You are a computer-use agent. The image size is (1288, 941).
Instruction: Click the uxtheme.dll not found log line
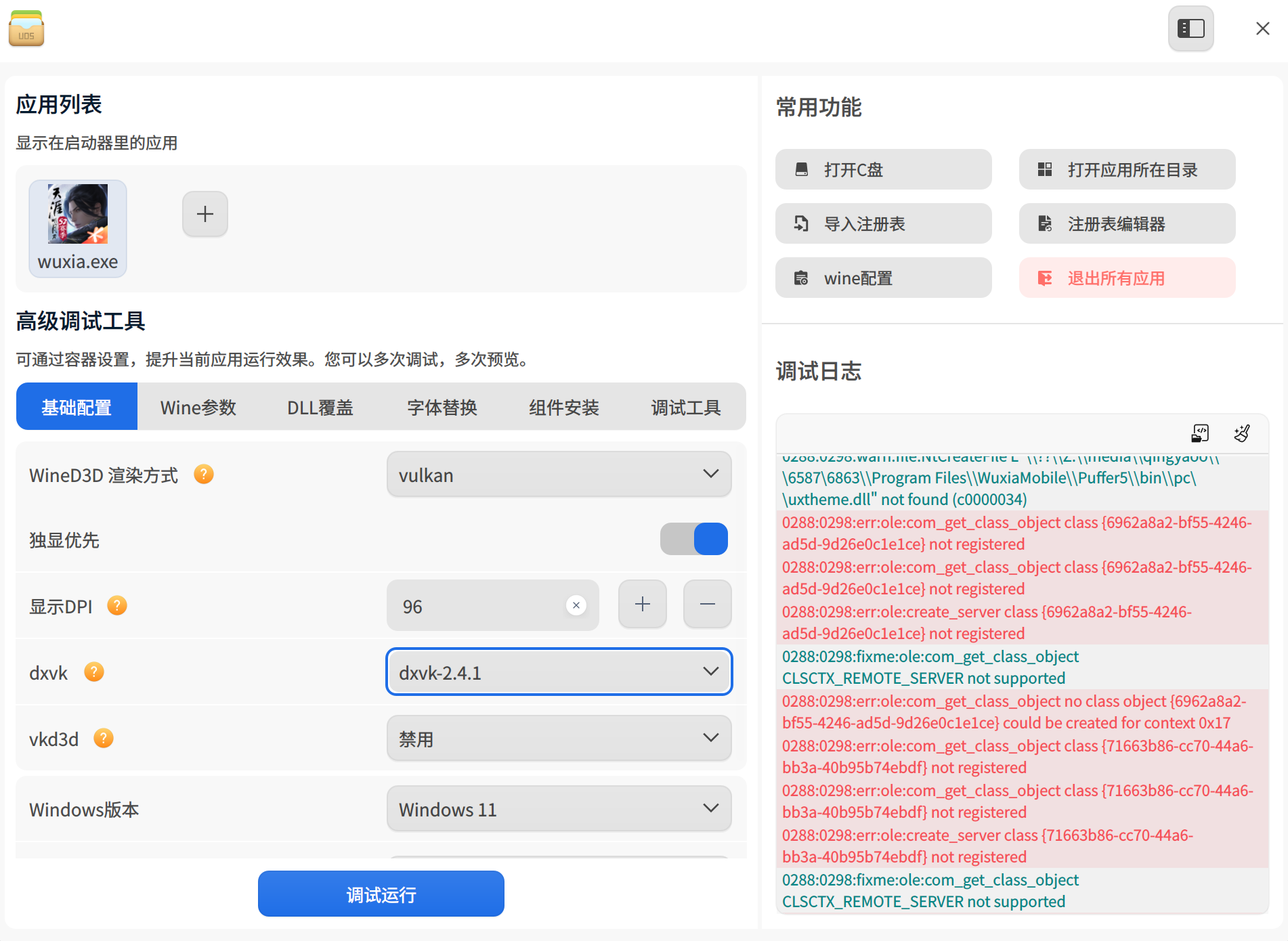[904, 500]
